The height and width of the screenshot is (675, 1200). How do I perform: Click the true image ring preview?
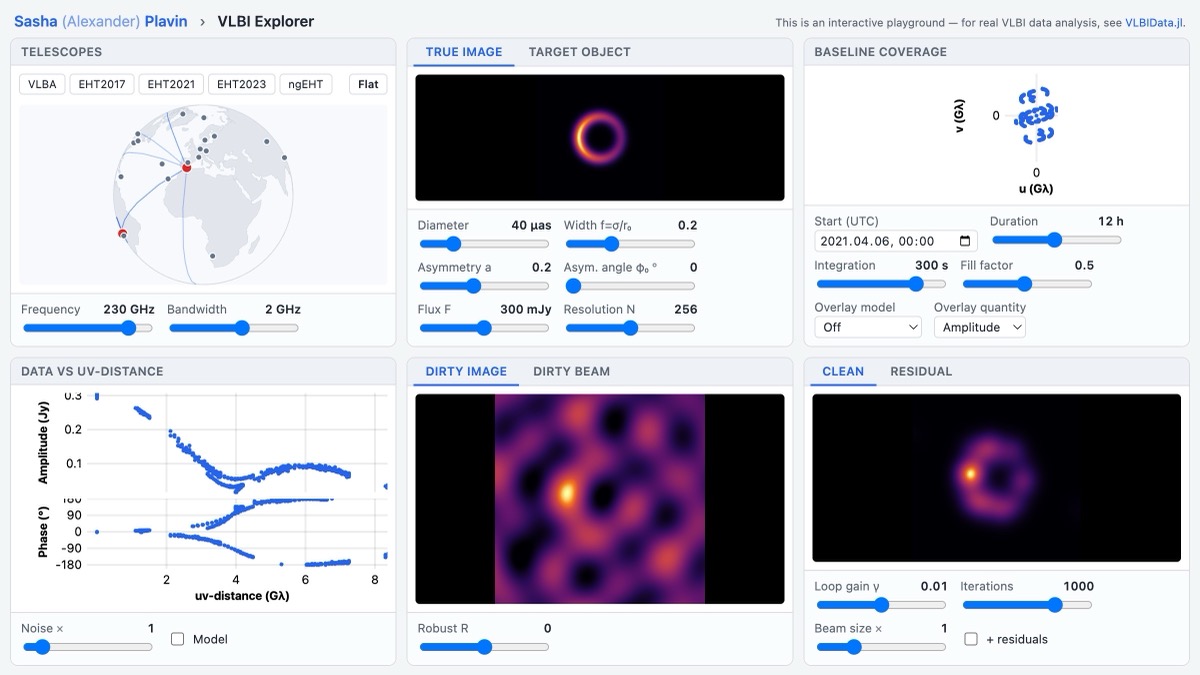click(x=600, y=138)
